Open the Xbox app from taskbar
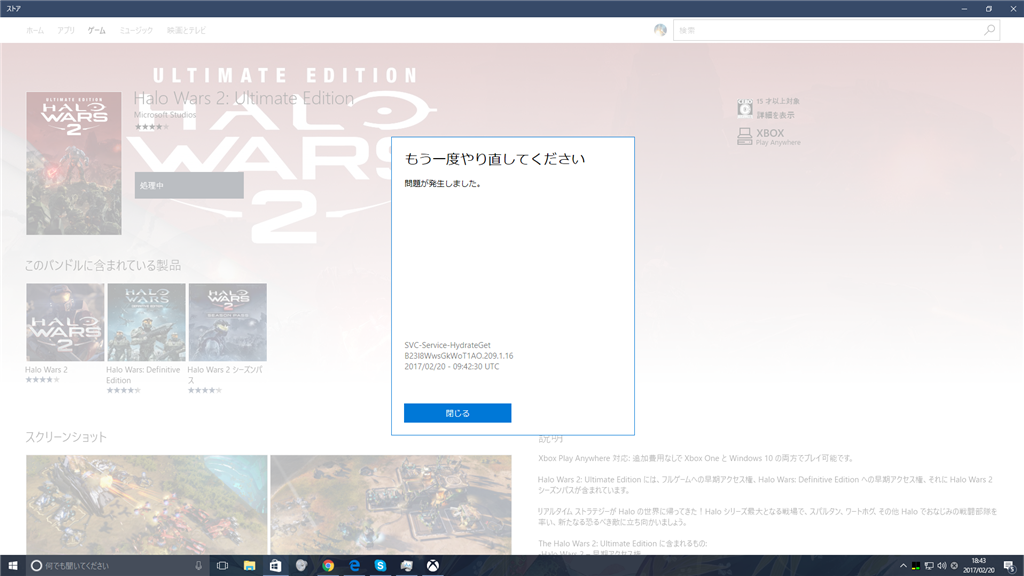Image resolution: width=1024 pixels, height=576 pixels. tap(432, 566)
